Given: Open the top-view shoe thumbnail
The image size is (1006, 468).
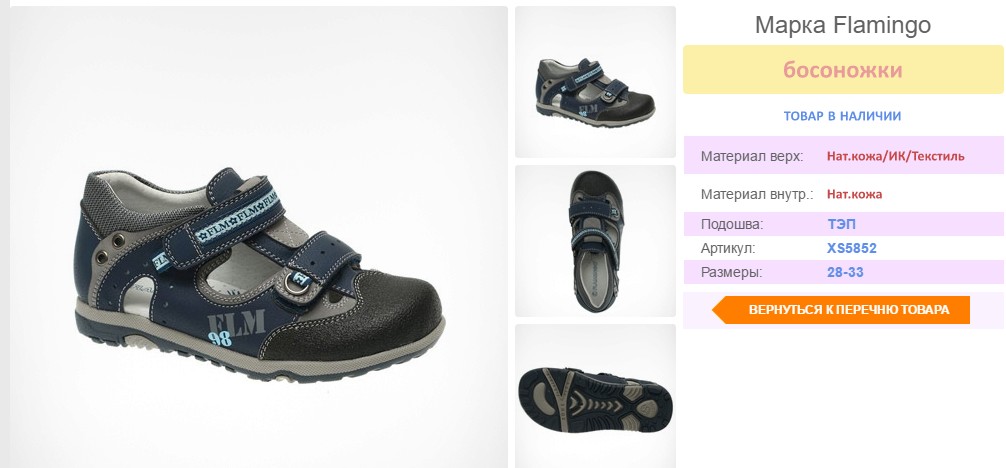Looking at the screenshot, I should (595, 241).
